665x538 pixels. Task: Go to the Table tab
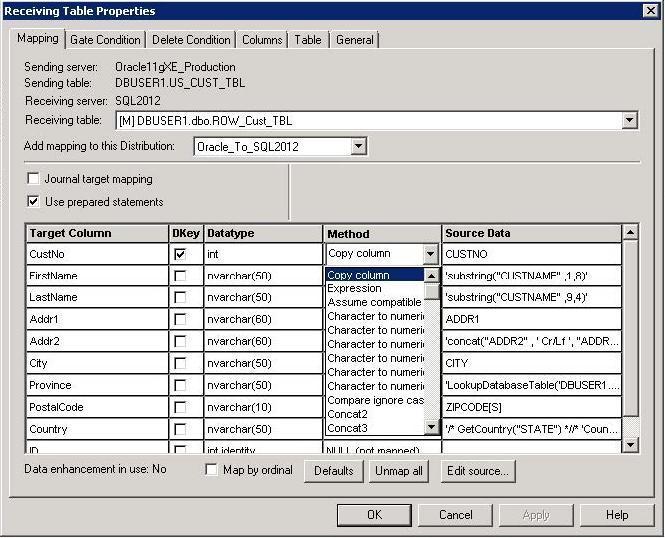coord(308,40)
